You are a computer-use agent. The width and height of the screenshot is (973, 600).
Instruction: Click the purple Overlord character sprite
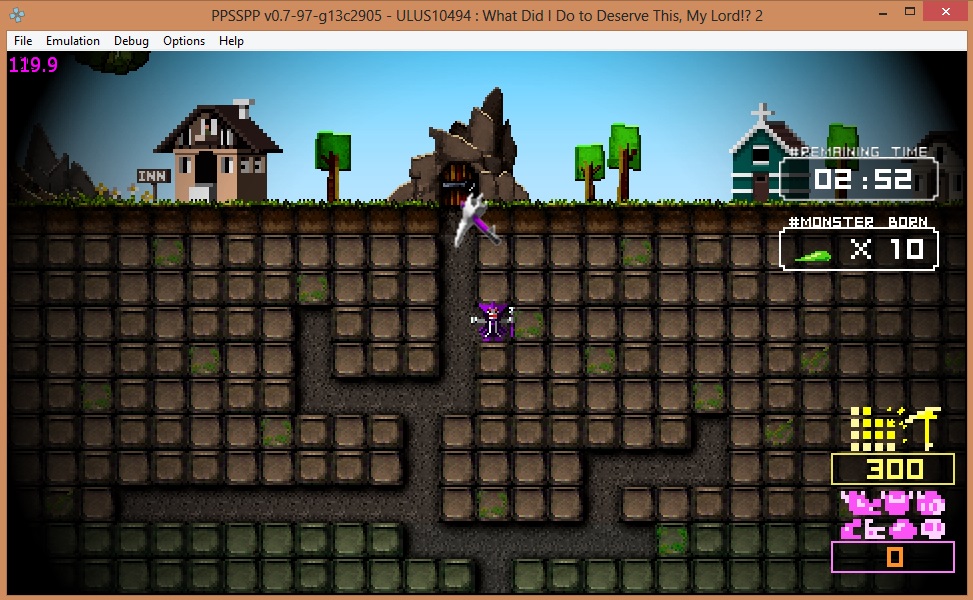pyautogui.click(x=492, y=322)
